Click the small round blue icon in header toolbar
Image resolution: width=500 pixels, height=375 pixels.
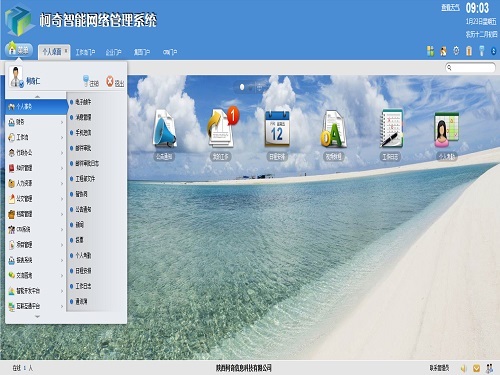494,51
